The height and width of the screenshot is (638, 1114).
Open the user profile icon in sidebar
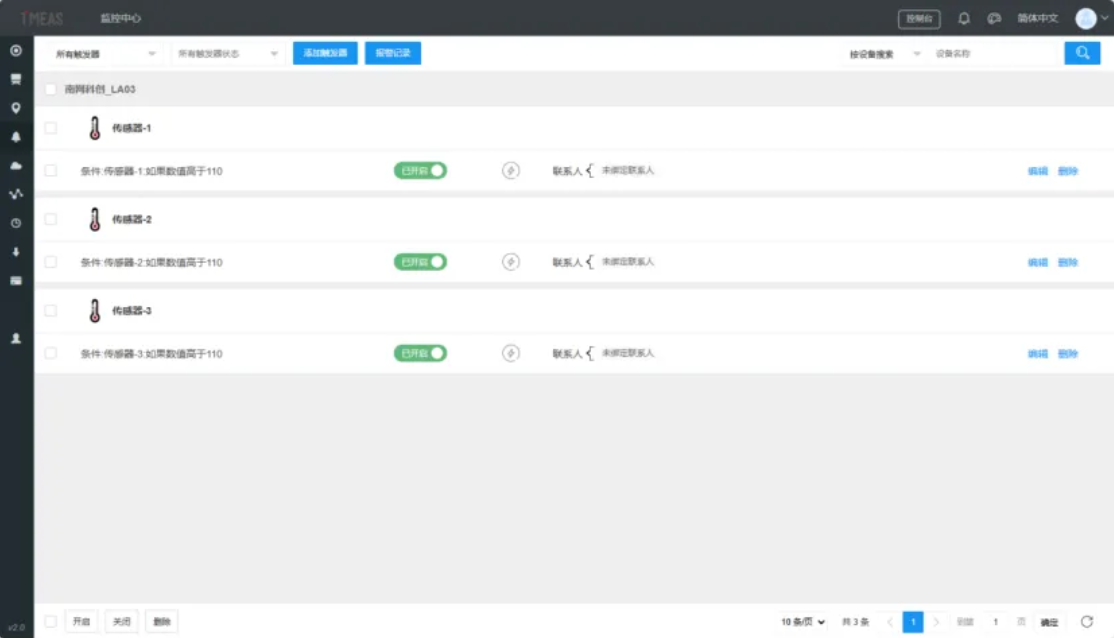click(16, 339)
